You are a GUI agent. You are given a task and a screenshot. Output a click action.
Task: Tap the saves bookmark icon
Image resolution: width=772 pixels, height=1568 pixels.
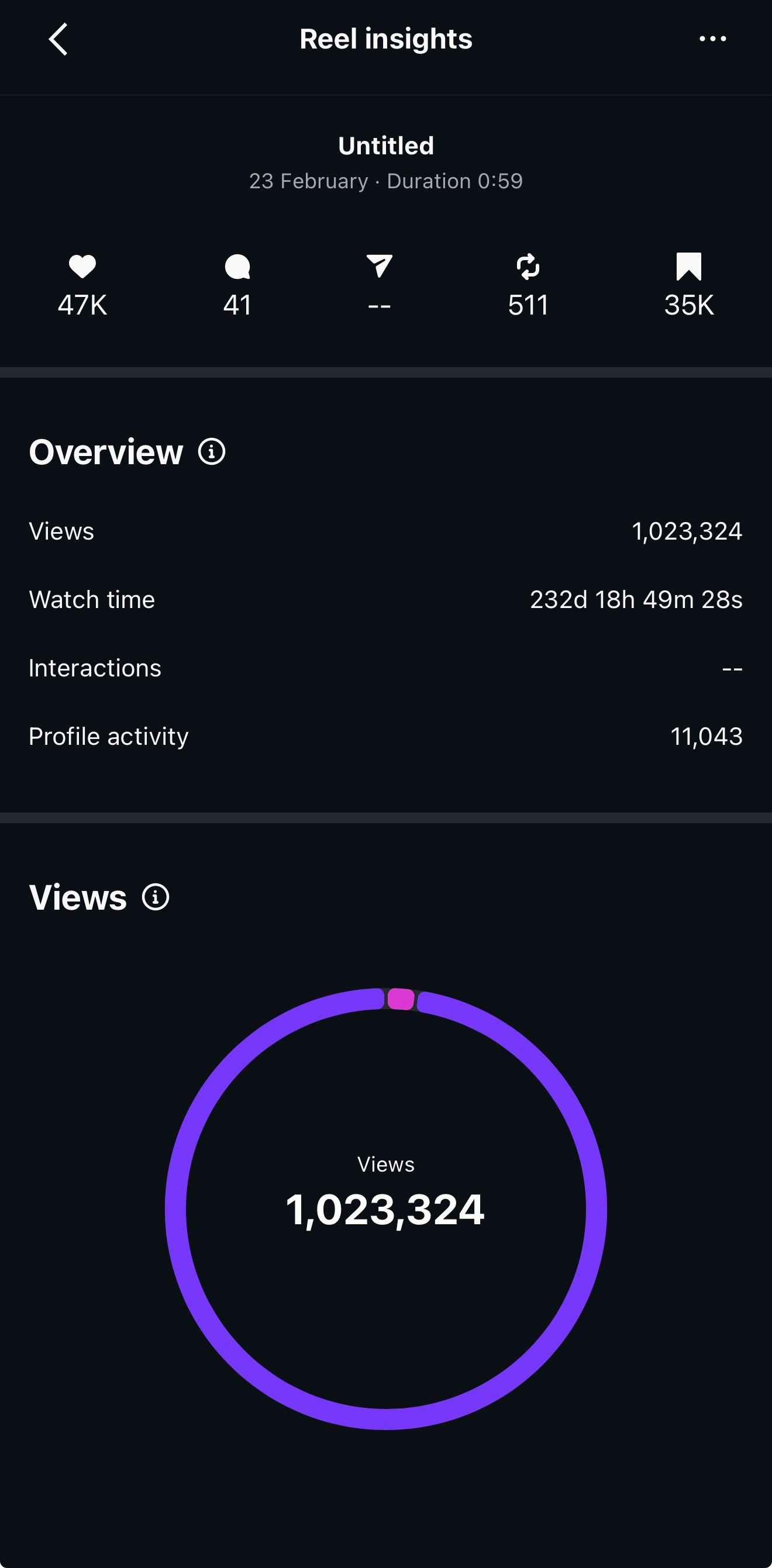(688, 267)
